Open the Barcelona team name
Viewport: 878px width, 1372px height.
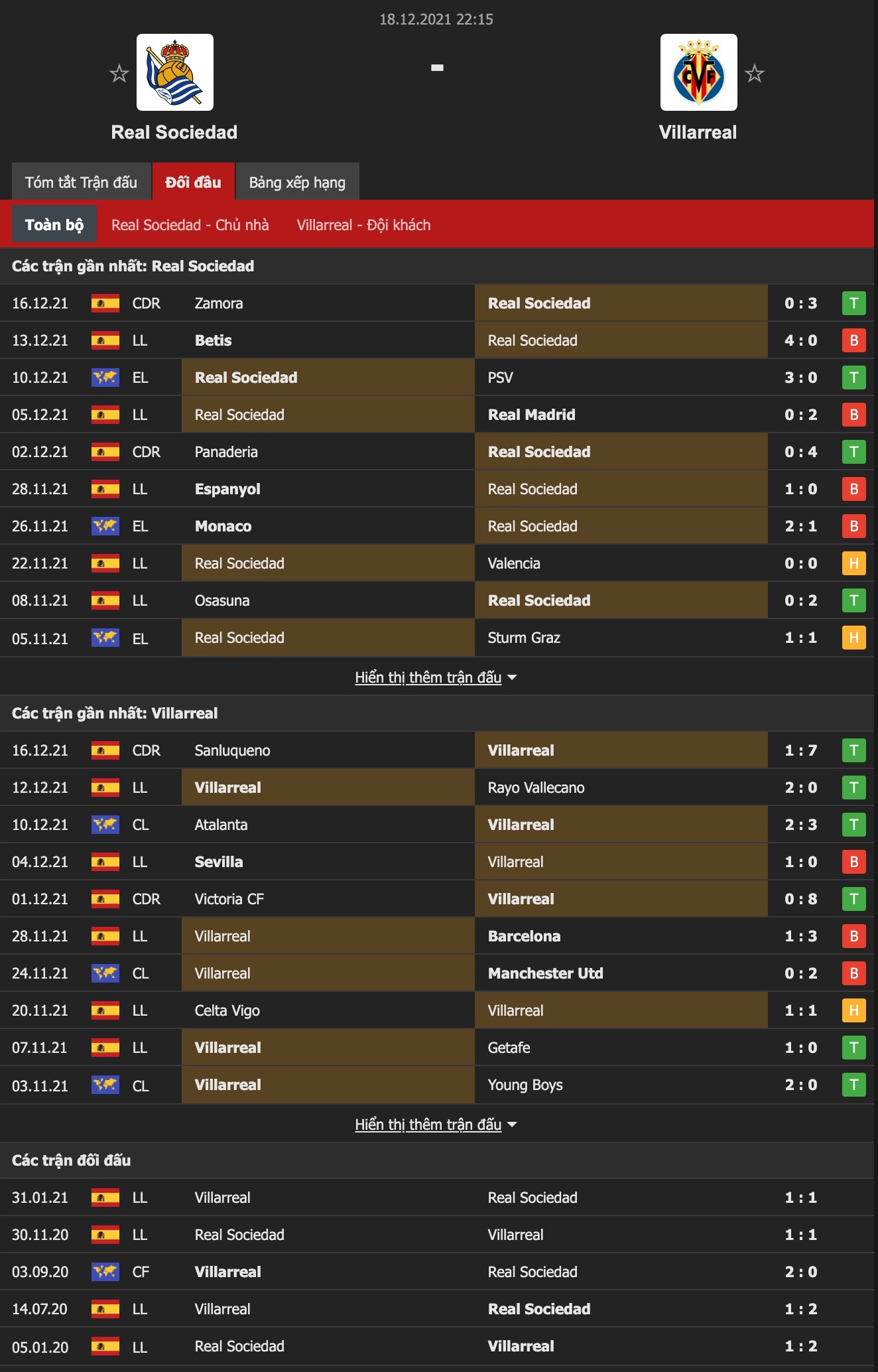pos(525,936)
